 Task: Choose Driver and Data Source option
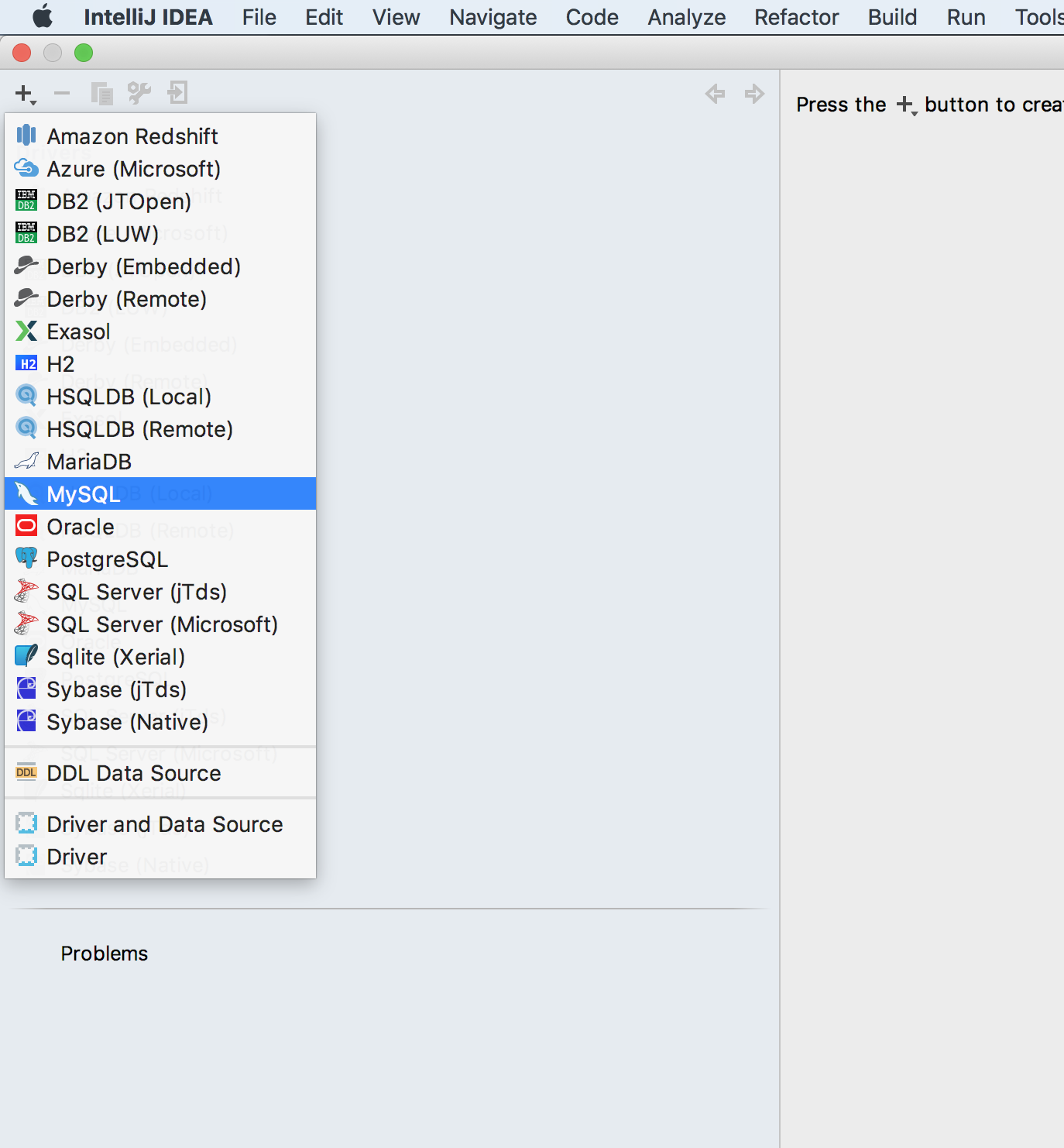(x=160, y=824)
